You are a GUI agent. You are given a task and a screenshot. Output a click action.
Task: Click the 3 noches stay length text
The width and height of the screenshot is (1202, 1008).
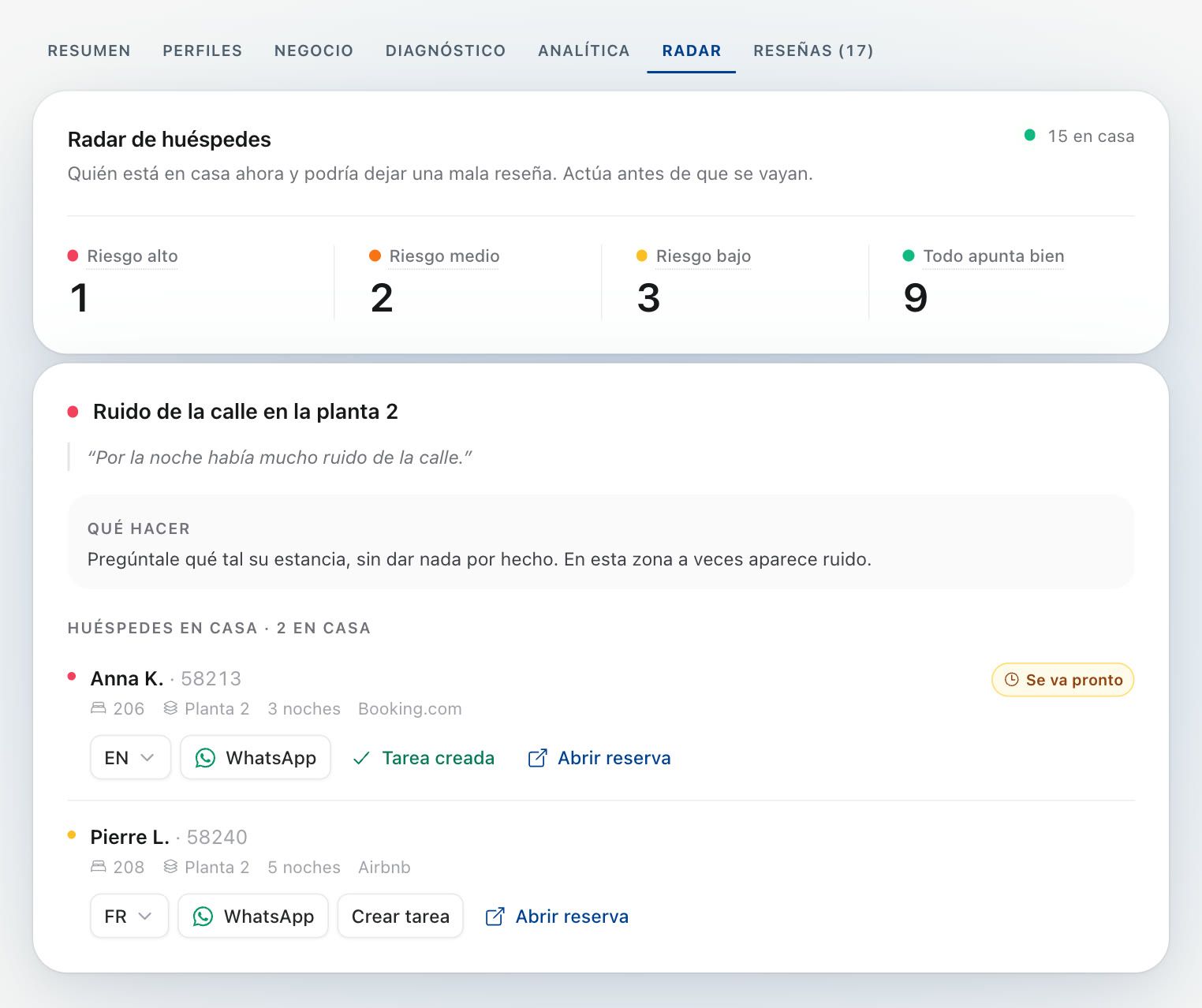coord(304,709)
